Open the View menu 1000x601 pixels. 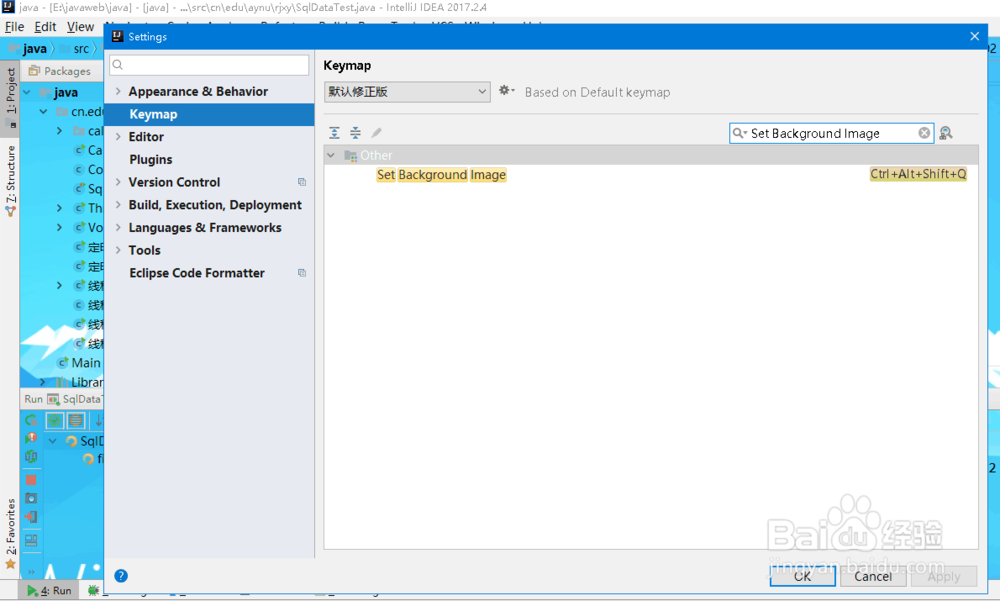coord(80,27)
